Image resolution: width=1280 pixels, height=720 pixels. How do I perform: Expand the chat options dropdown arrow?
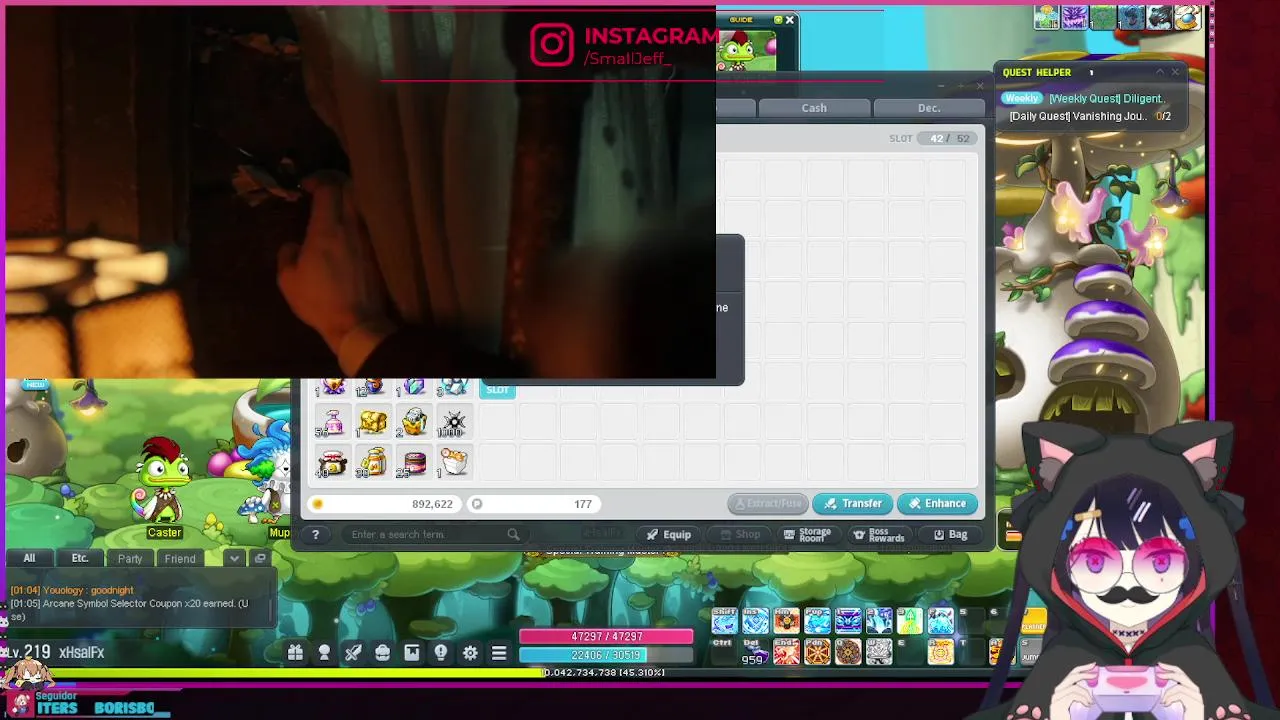234,558
